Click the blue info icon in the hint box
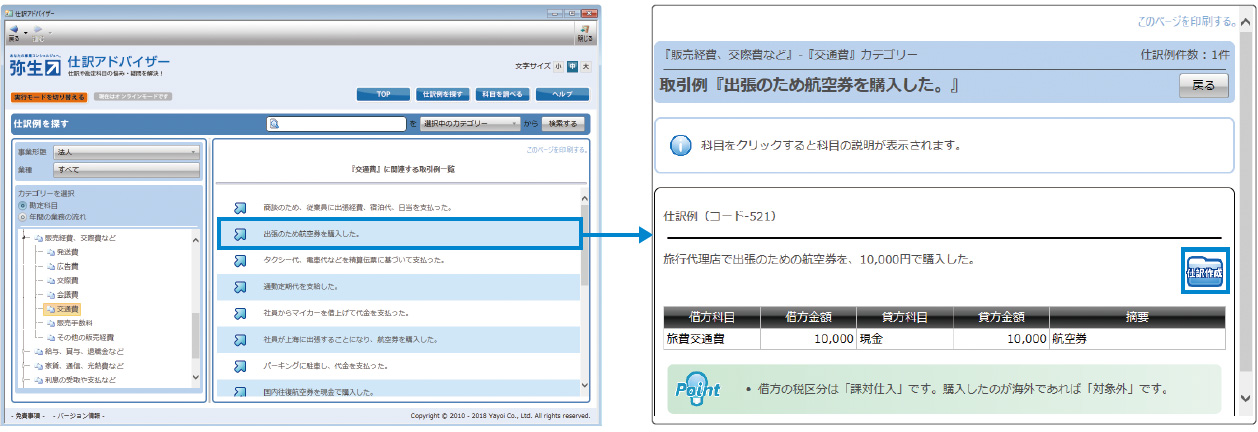The image size is (1258, 432). click(680, 145)
